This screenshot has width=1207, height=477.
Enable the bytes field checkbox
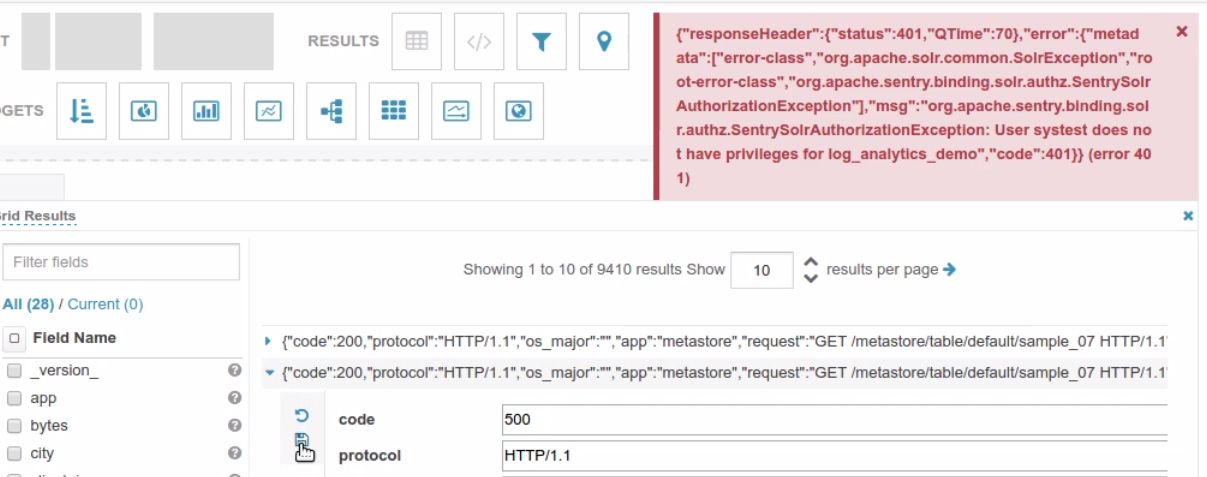(x=14, y=425)
